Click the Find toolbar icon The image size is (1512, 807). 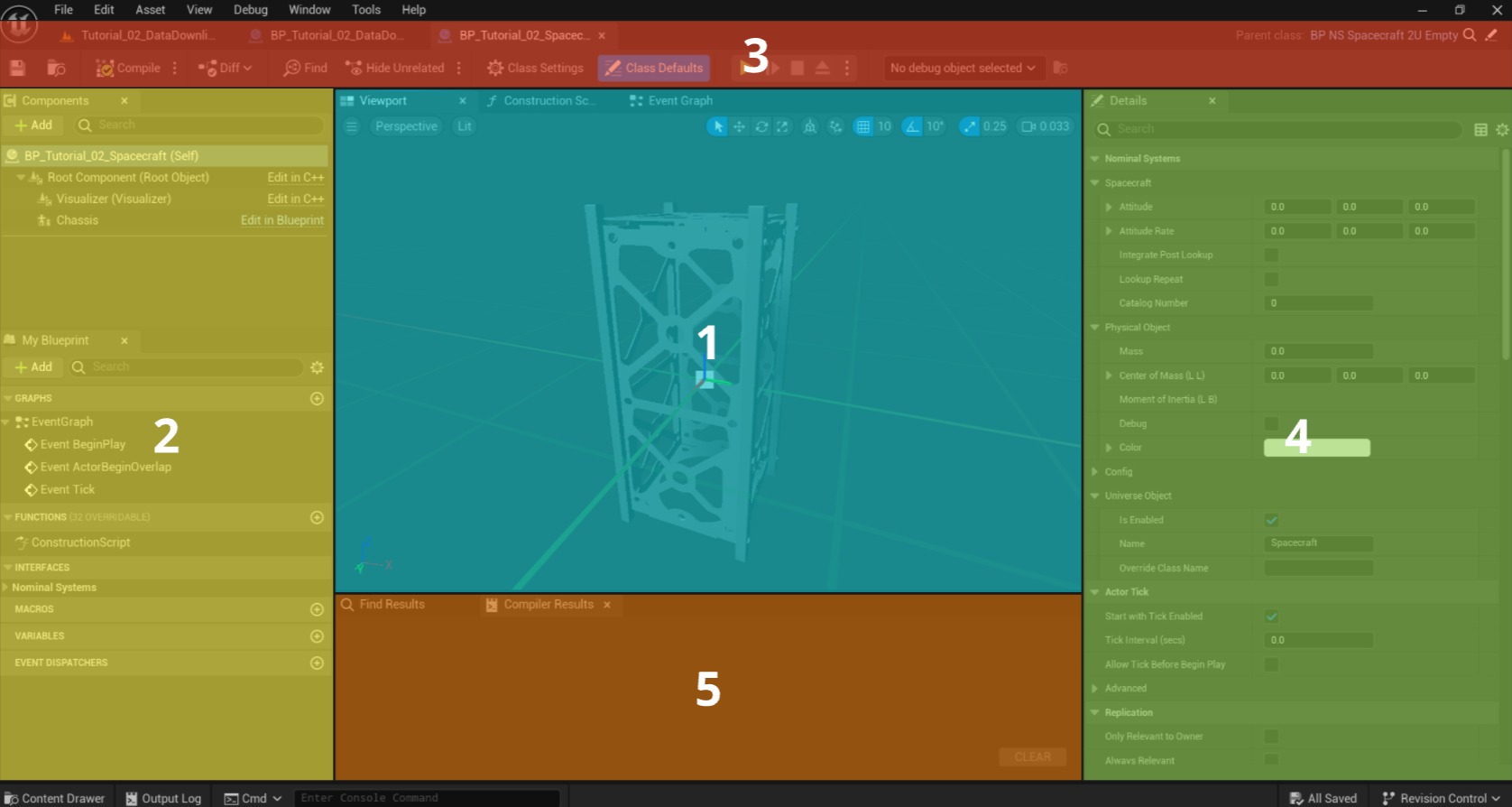(x=305, y=68)
